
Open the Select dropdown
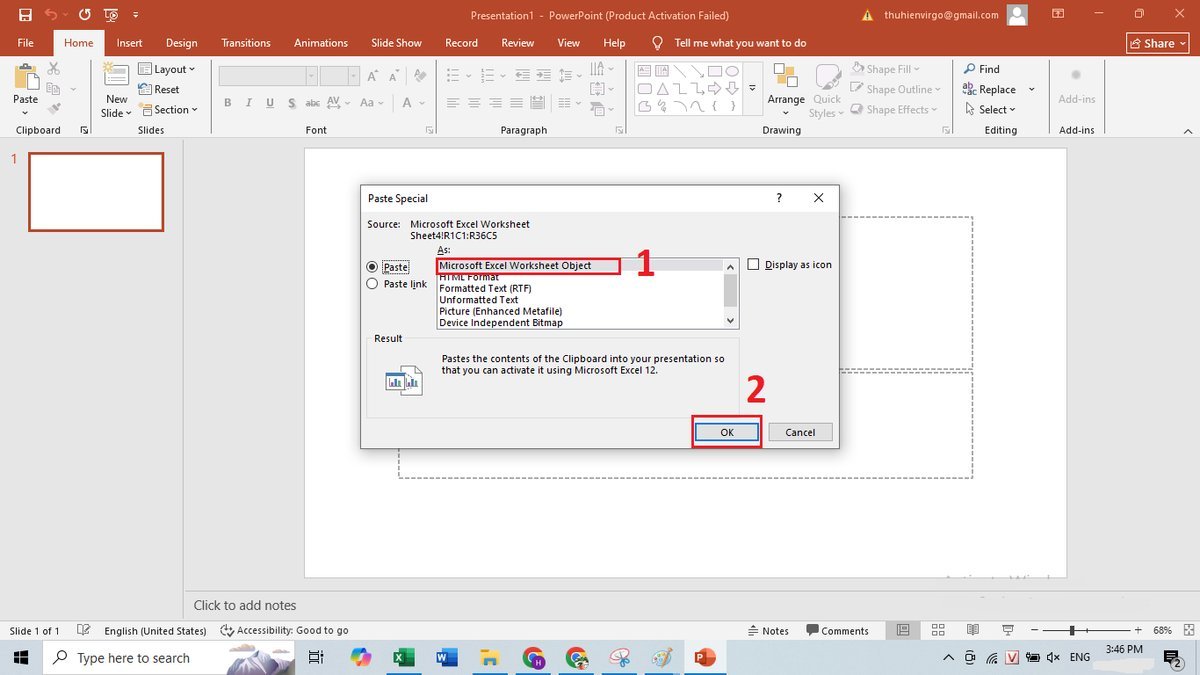(x=989, y=109)
